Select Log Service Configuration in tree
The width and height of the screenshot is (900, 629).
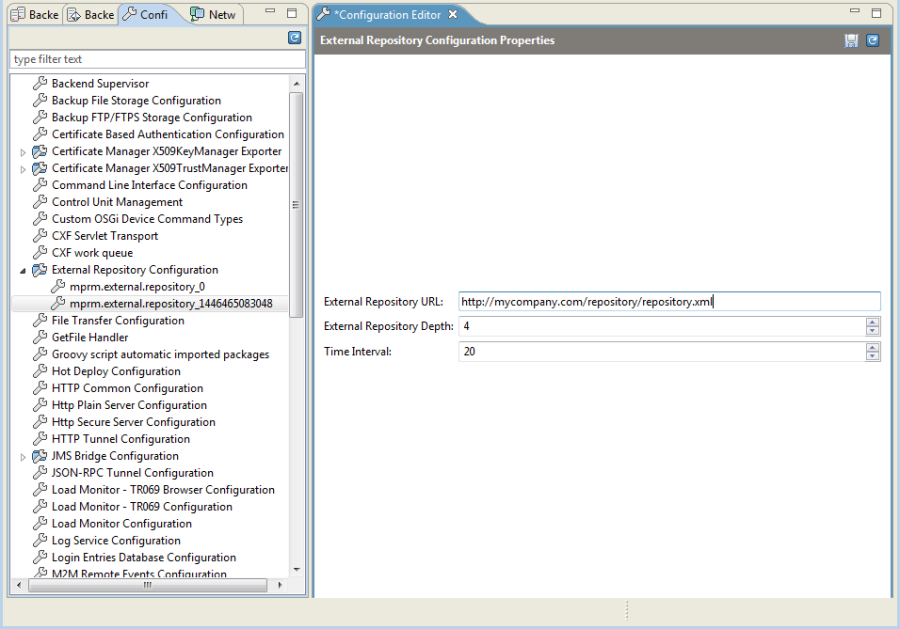[x=116, y=541]
